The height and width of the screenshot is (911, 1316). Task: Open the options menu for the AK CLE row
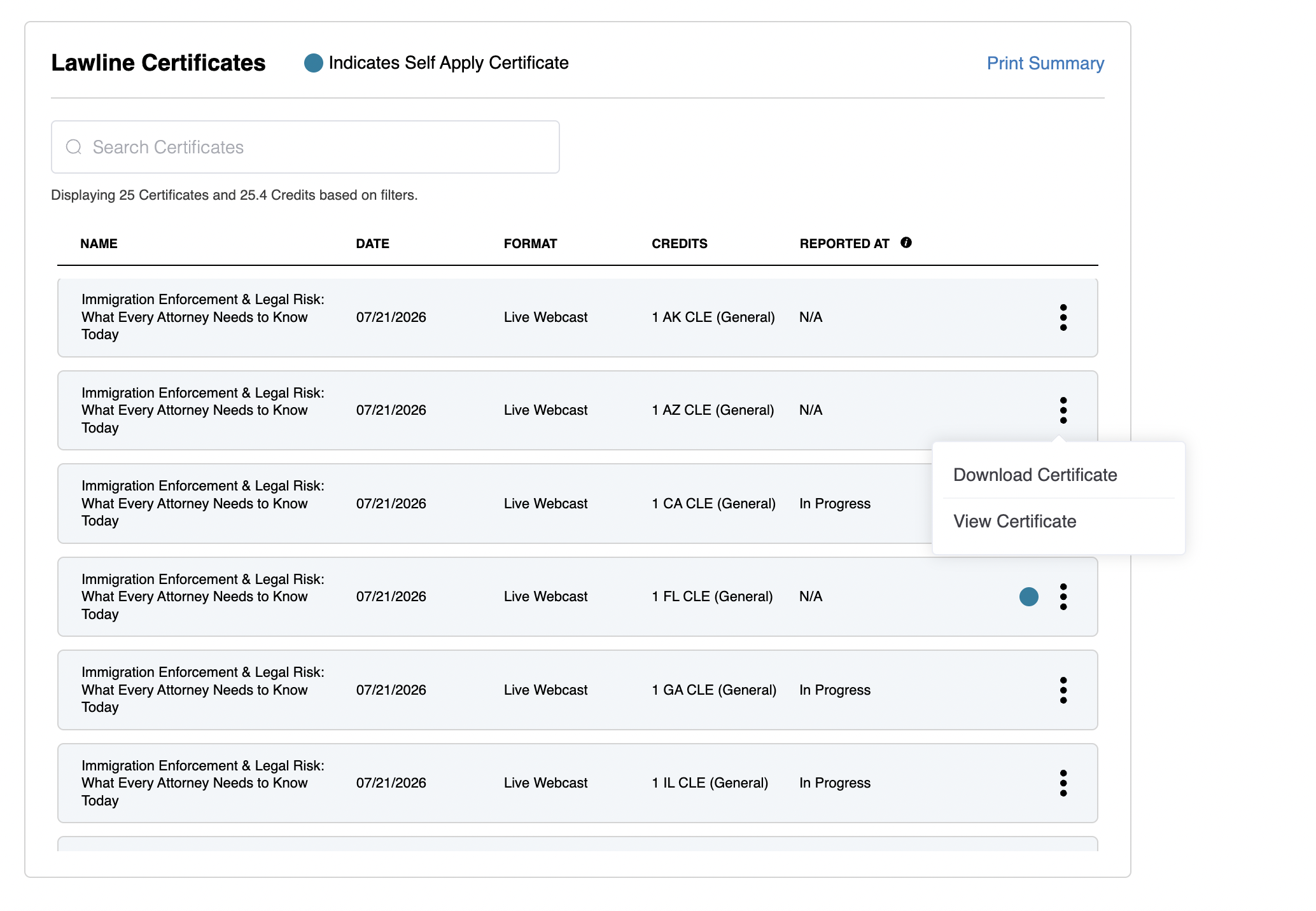coord(1063,317)
